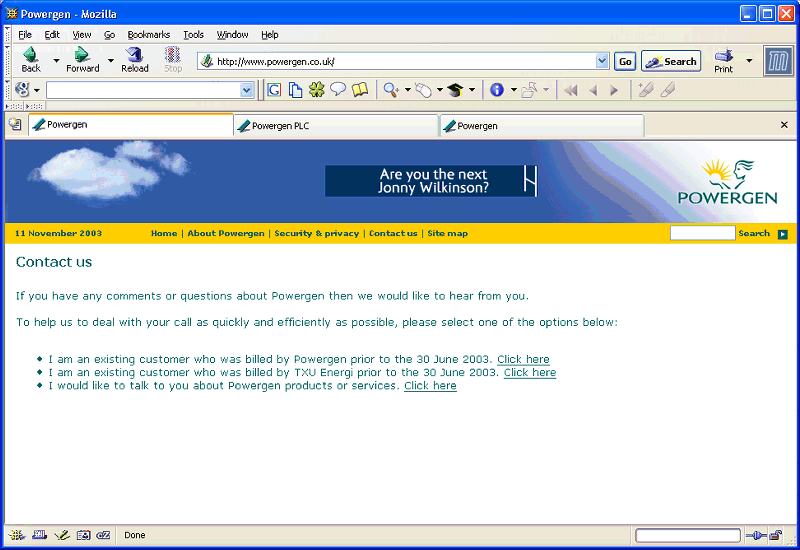800x550 pixels.
Task: Click the Google toolbar logo icon
Action: click(x=22, y=90)
